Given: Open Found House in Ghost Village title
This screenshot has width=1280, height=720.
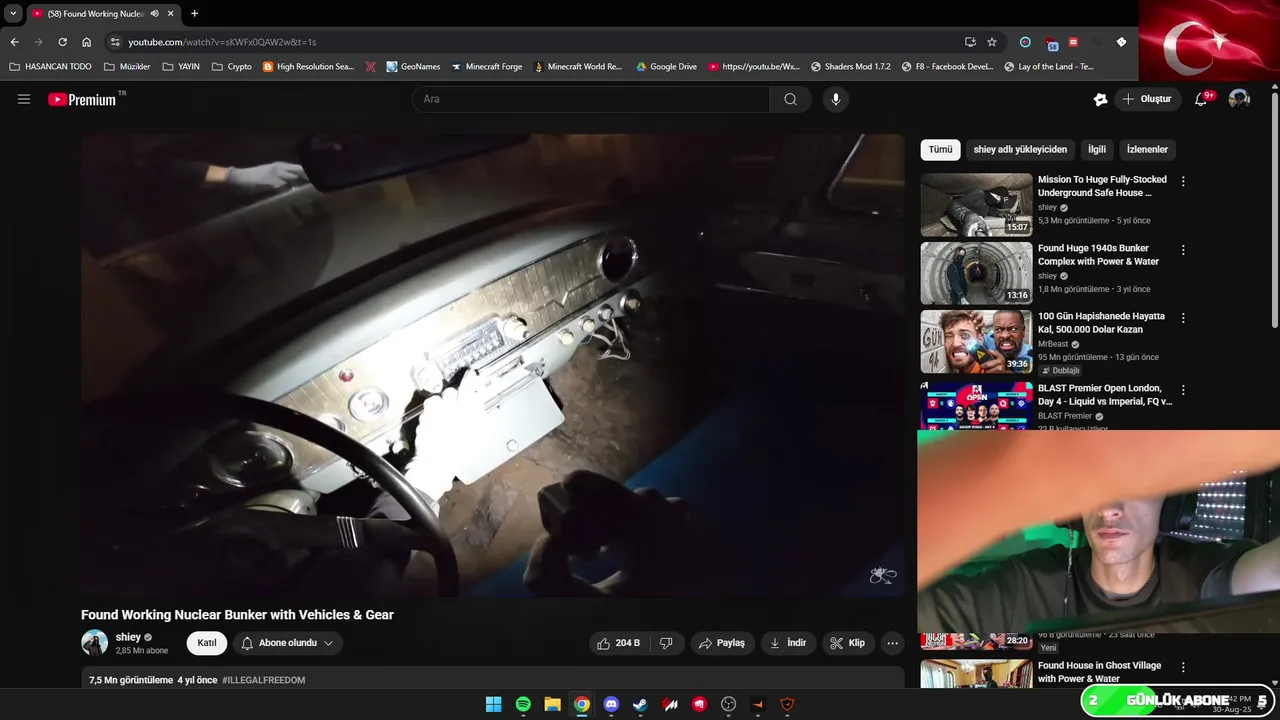Looking at the screenshot, I should pyautogui.click(x=1099, y=672).
